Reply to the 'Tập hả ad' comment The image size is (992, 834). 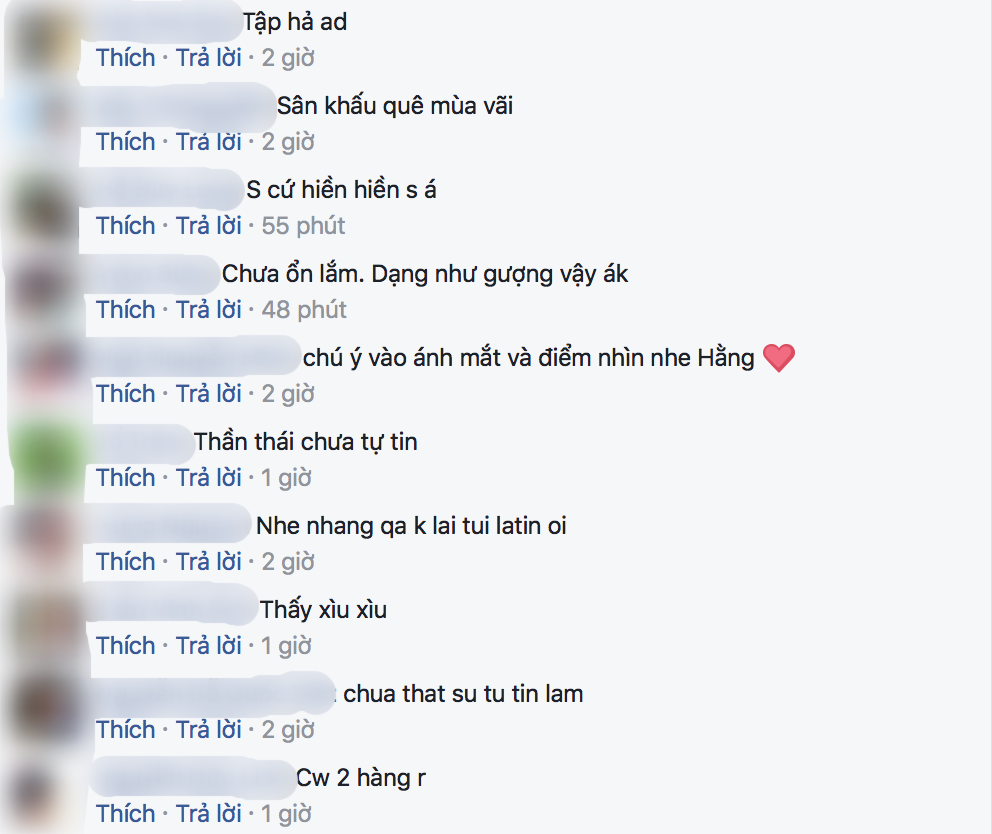pos(208,58)
